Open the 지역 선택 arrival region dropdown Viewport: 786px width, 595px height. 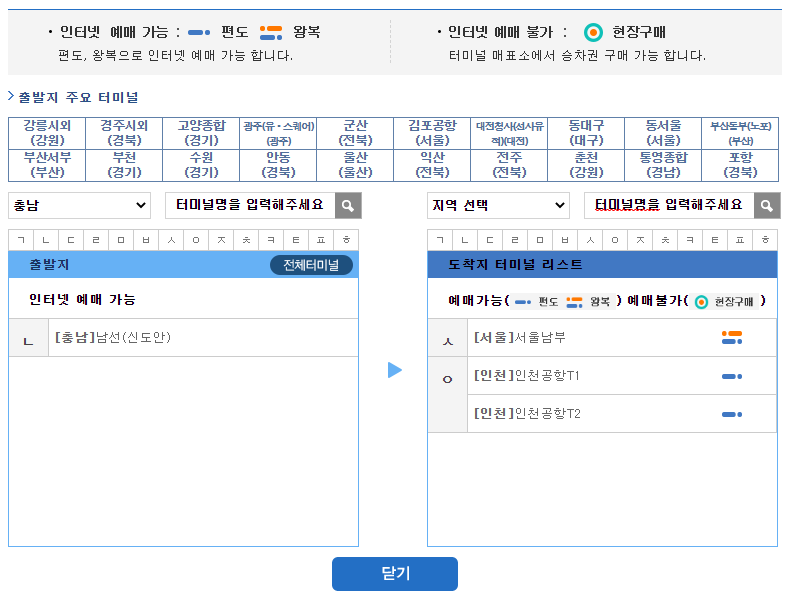pos(498,206)
